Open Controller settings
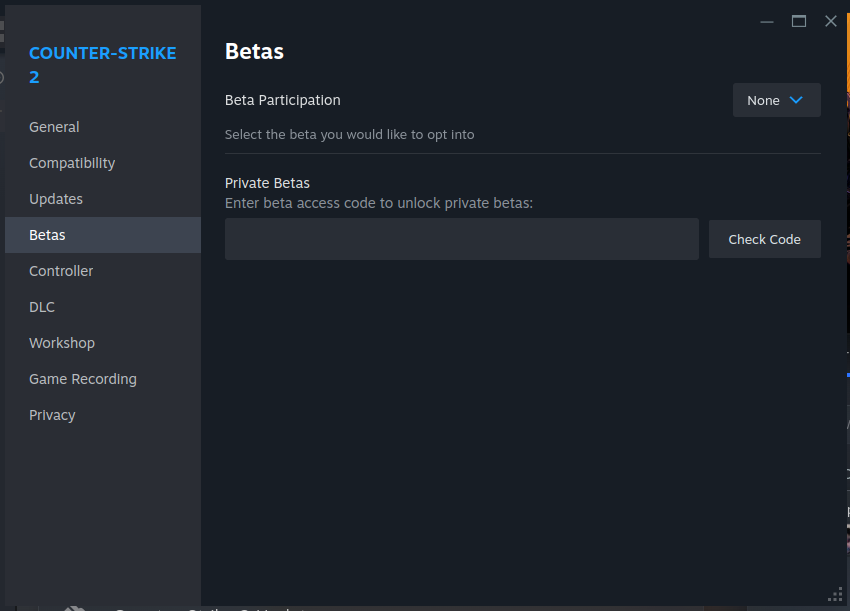This screenshot has width=850, height=611. (x=61, y=271)
